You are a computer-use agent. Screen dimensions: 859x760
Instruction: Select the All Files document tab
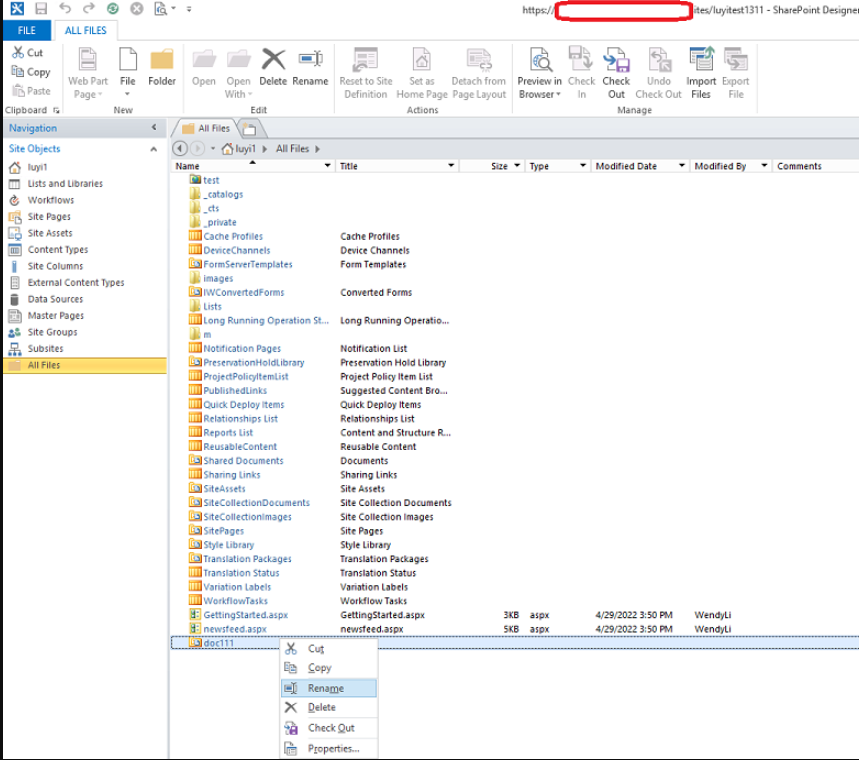pos(207,128)
